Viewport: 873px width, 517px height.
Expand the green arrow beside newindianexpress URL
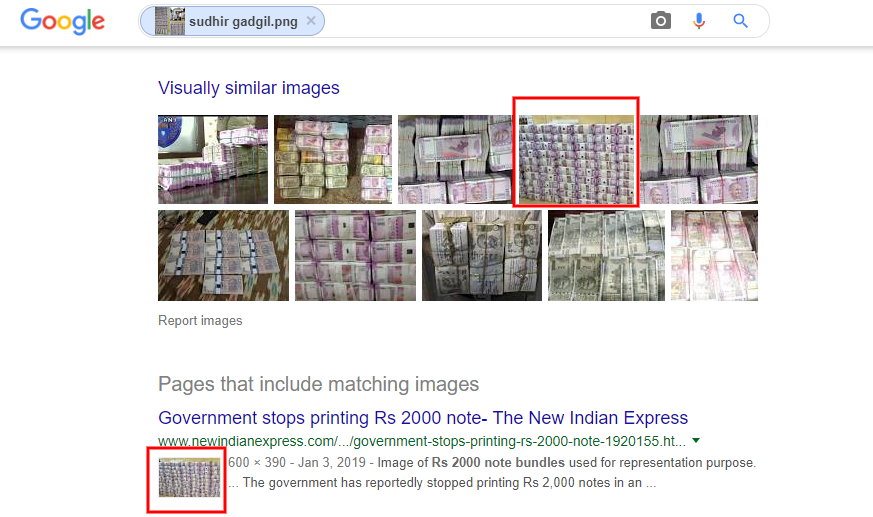coord(695,441)
